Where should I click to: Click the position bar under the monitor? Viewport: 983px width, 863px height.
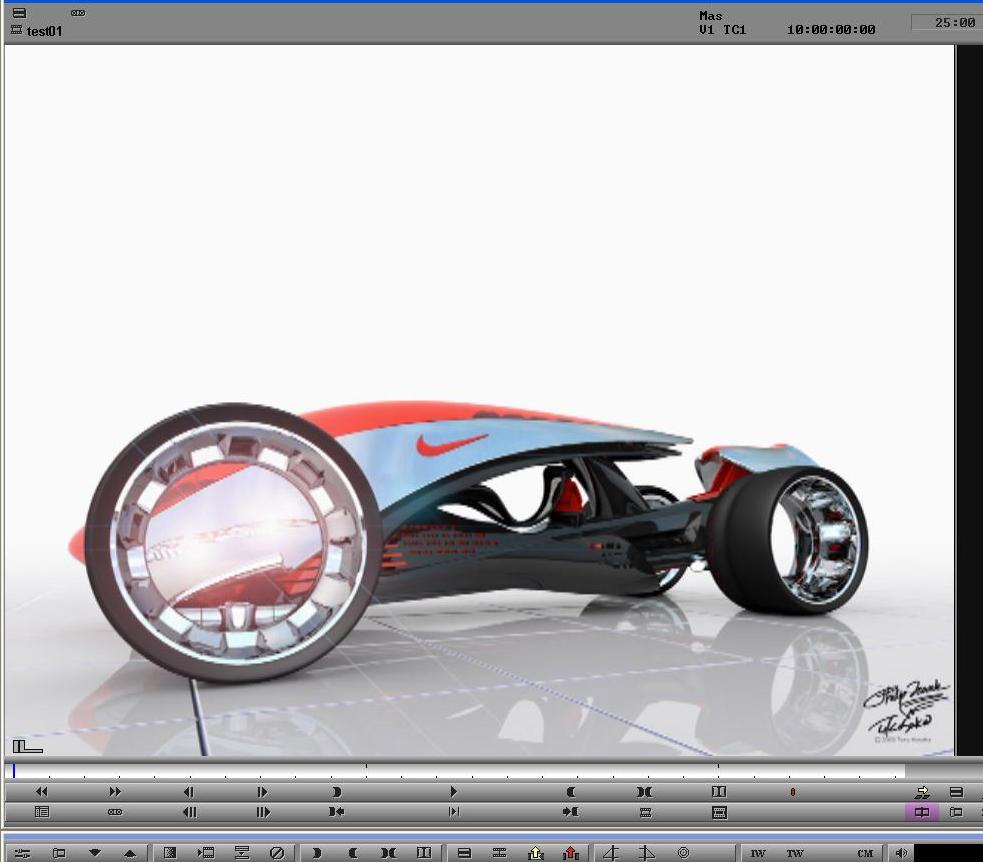pos(455,771)
